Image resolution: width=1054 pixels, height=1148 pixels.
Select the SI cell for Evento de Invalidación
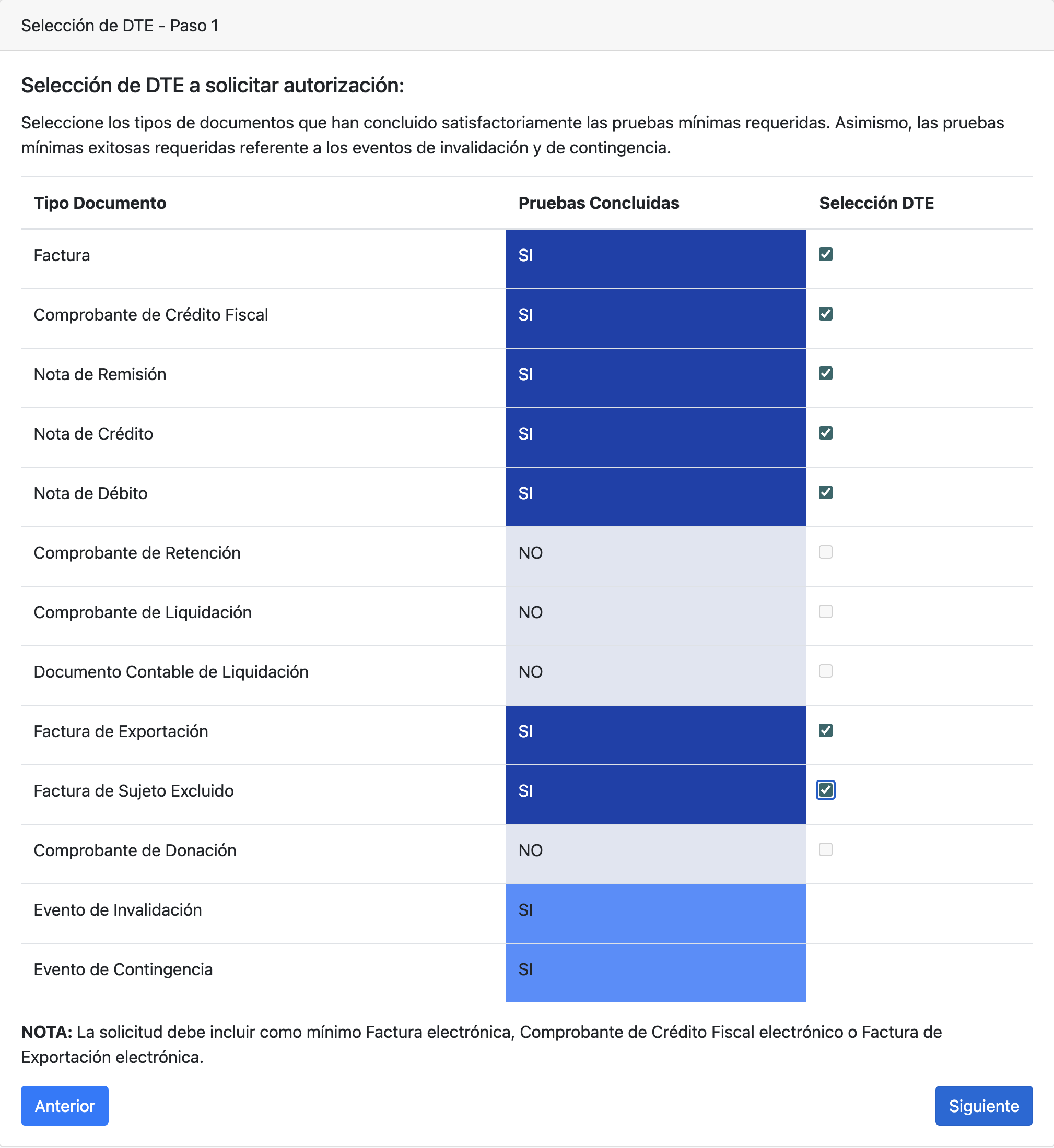[655, 910]
